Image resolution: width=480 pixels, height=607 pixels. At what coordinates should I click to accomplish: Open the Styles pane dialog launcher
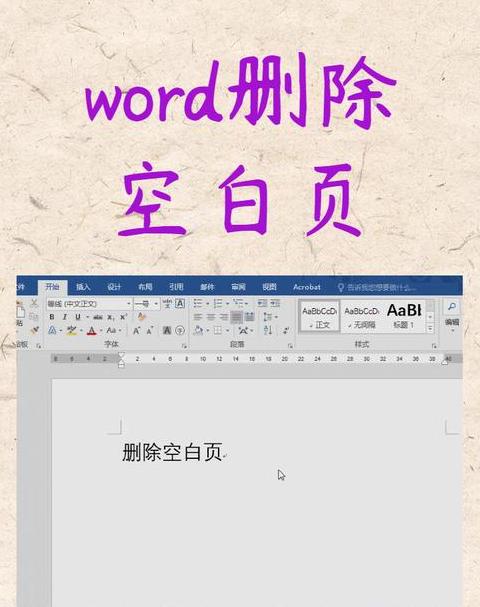click(x=434, y=346)
